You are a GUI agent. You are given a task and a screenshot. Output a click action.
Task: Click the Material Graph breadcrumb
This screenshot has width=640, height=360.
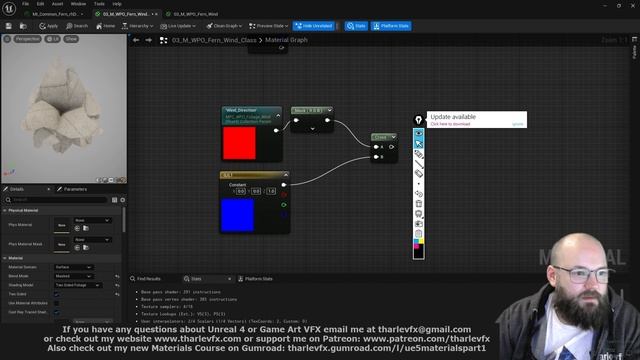[x=286, y=40]
